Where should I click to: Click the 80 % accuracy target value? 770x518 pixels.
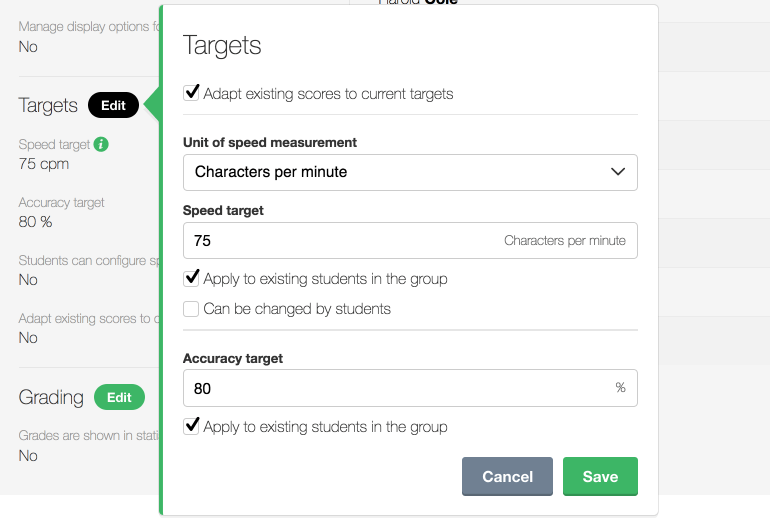tap(36, 222)
